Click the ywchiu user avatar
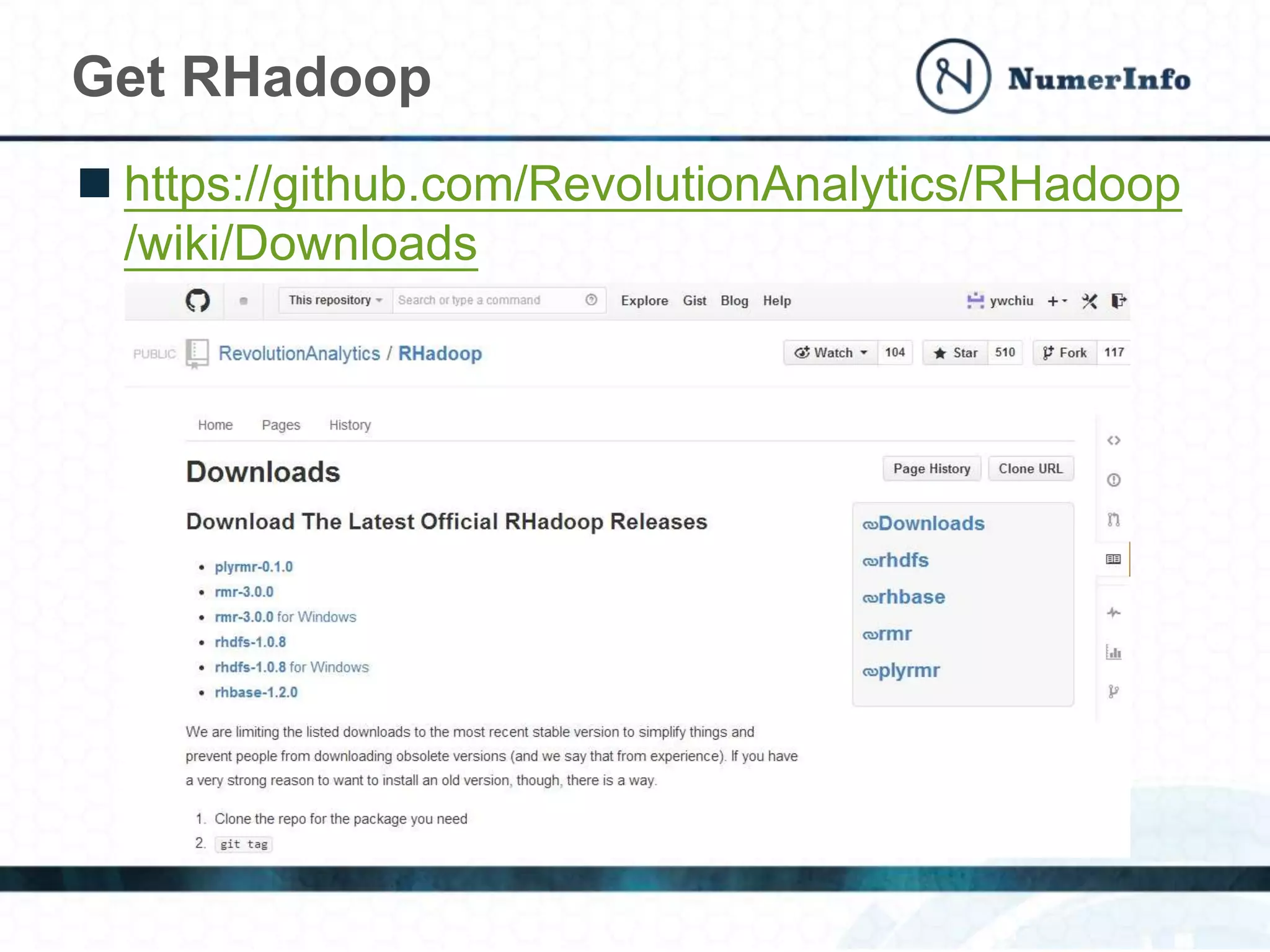 (975, 301)
